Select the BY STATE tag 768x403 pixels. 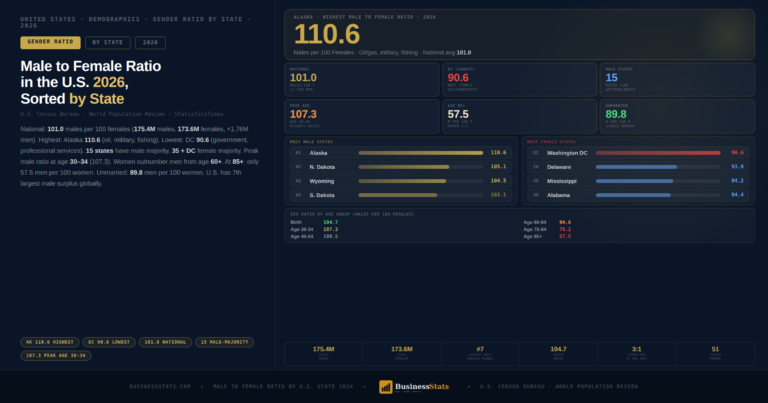coord(108,43)
